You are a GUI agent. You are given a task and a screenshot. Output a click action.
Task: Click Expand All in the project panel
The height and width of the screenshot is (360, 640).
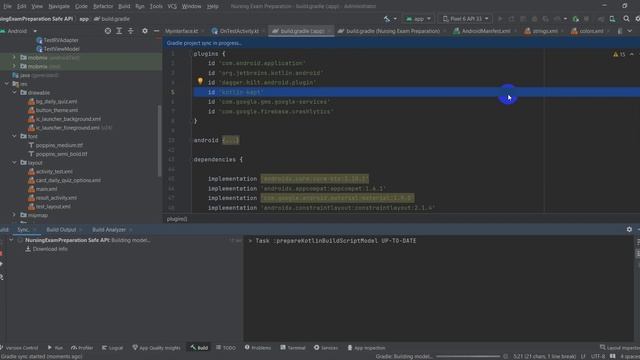[119, 31]
